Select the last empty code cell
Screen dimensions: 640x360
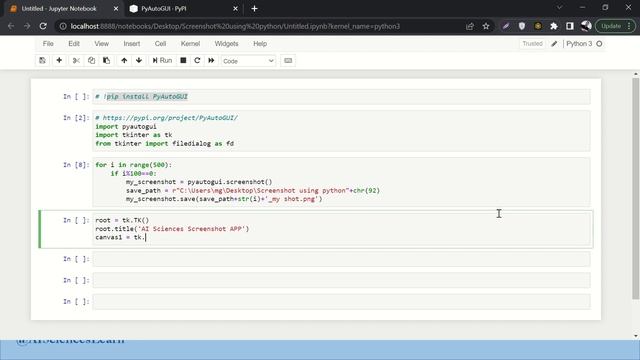pyautogui.click(x=341, y=302)
